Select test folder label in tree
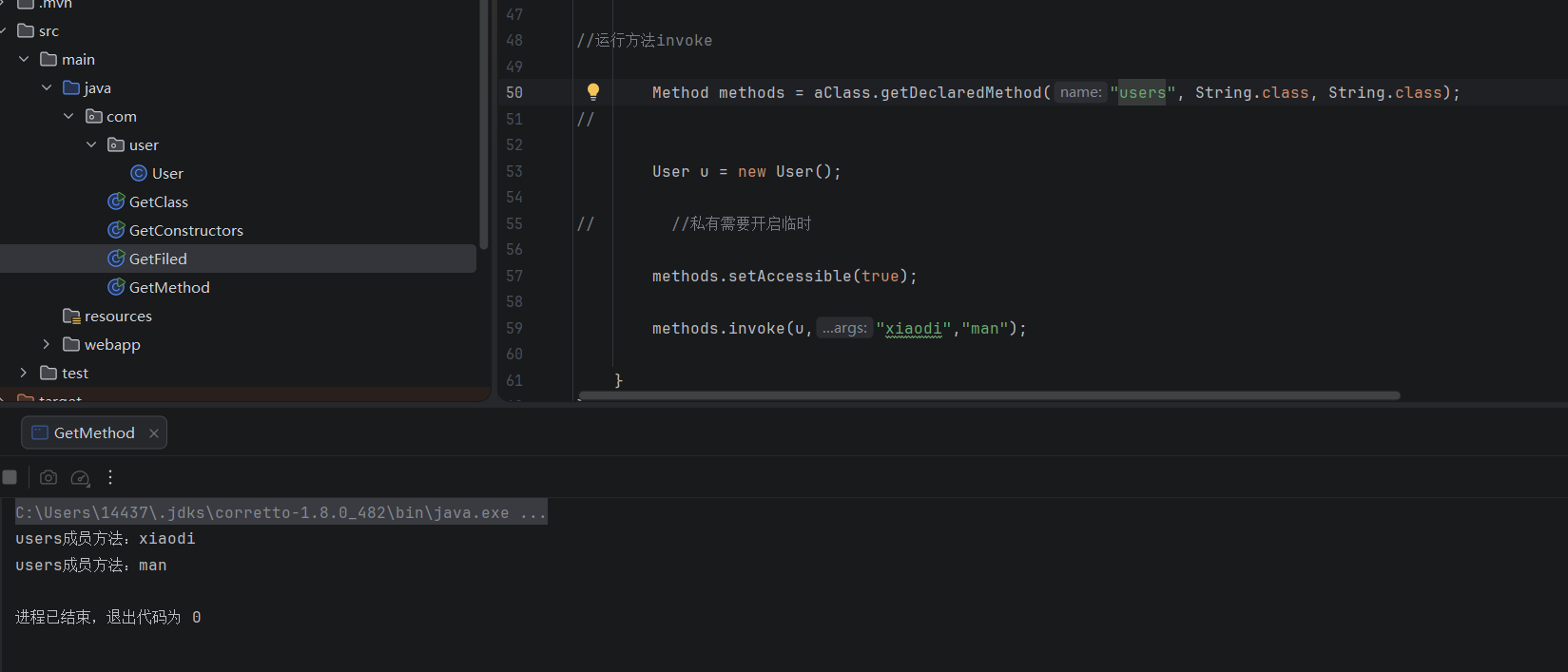The height and width of the screenshot is (672, 1568). point(75,373)
